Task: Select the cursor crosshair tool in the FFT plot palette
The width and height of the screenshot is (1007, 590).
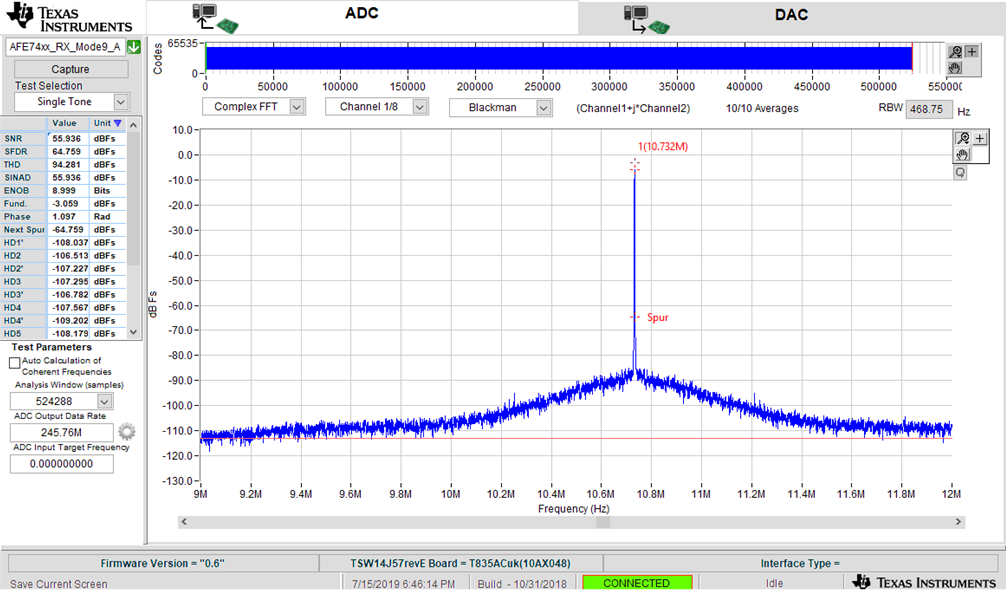Action: tap(980, 139)
